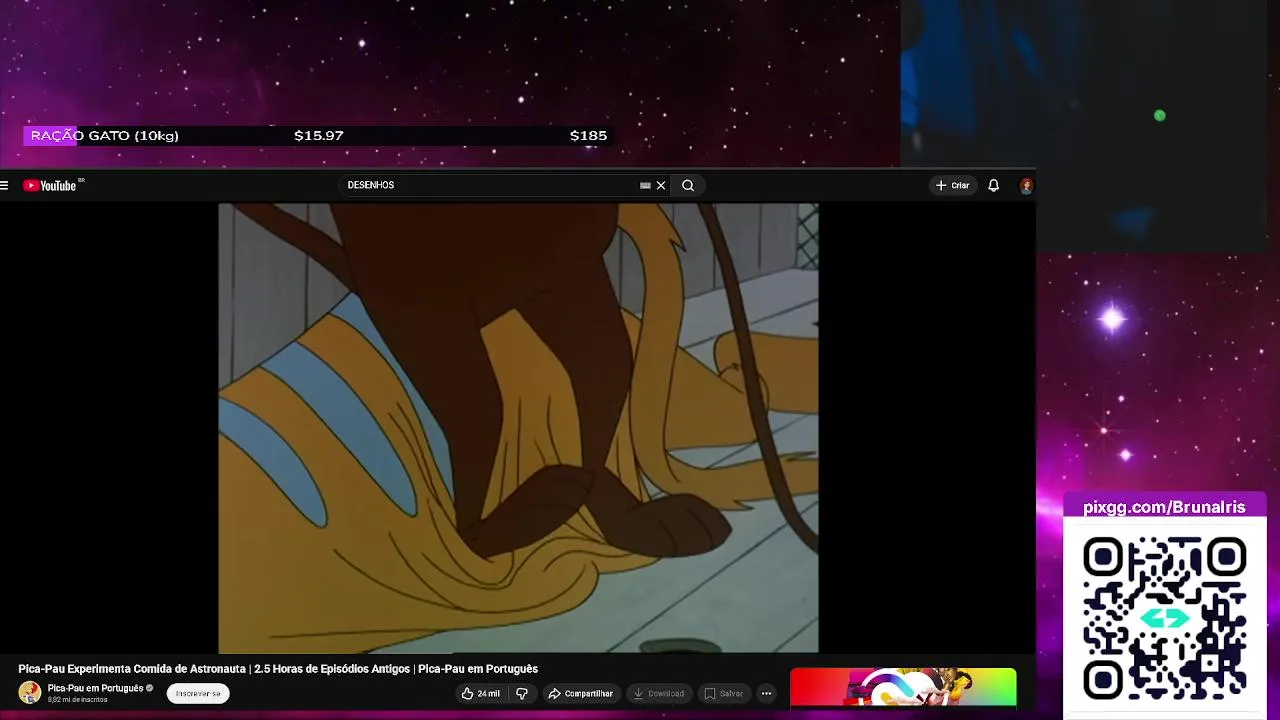Click the video title Pica-Pau Experimenta Comida de Astronauta
This screenshot has height=720, width=1280.
(x=278, y=669)
